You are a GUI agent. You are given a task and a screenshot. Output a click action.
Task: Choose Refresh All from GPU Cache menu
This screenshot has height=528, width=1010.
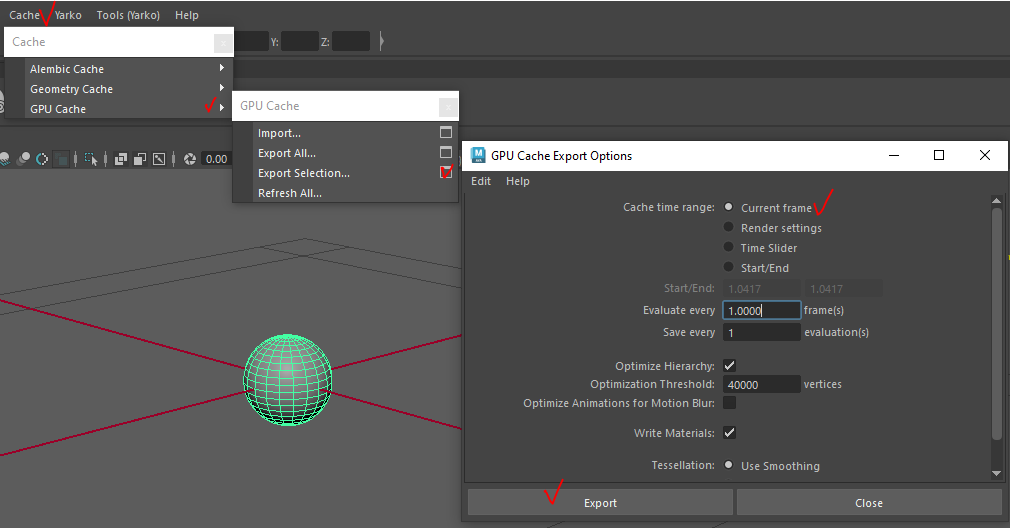pos(289,193)
